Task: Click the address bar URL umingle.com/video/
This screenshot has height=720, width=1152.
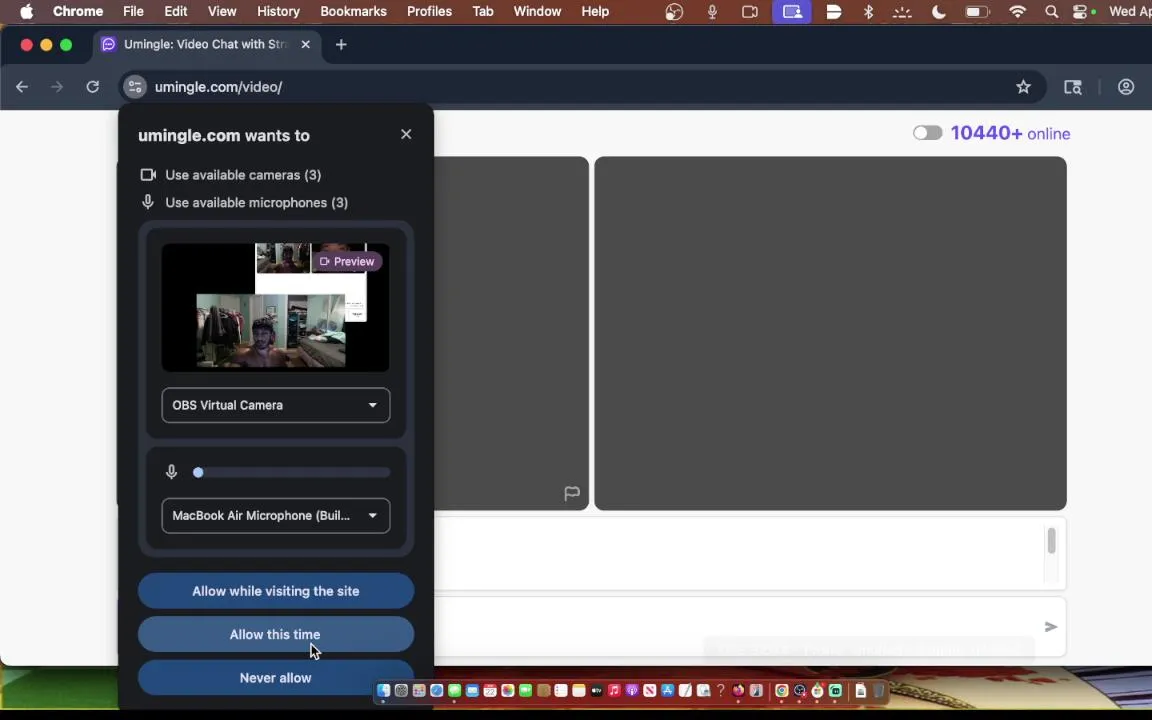Action: point(218,87)
